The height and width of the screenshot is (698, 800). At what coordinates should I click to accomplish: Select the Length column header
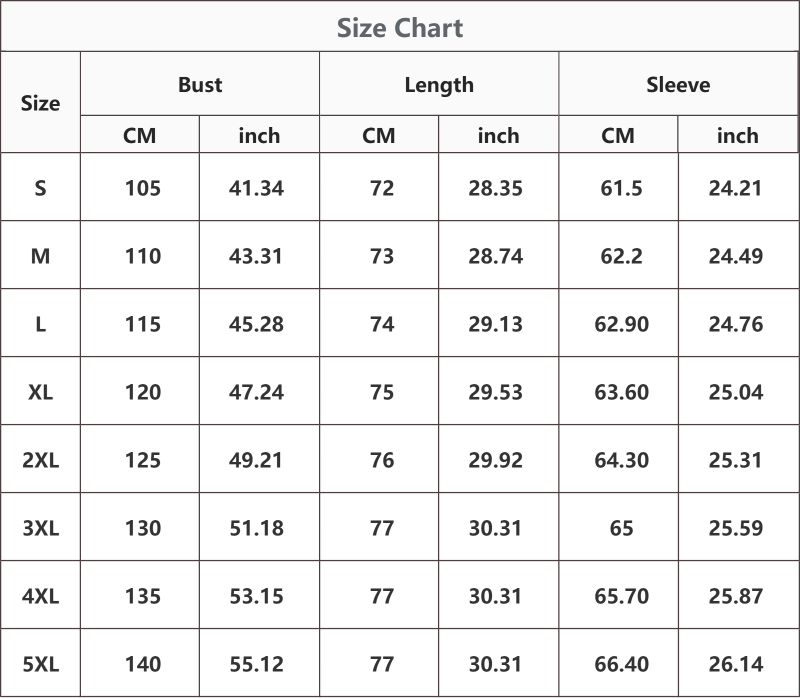coord(439,85)
